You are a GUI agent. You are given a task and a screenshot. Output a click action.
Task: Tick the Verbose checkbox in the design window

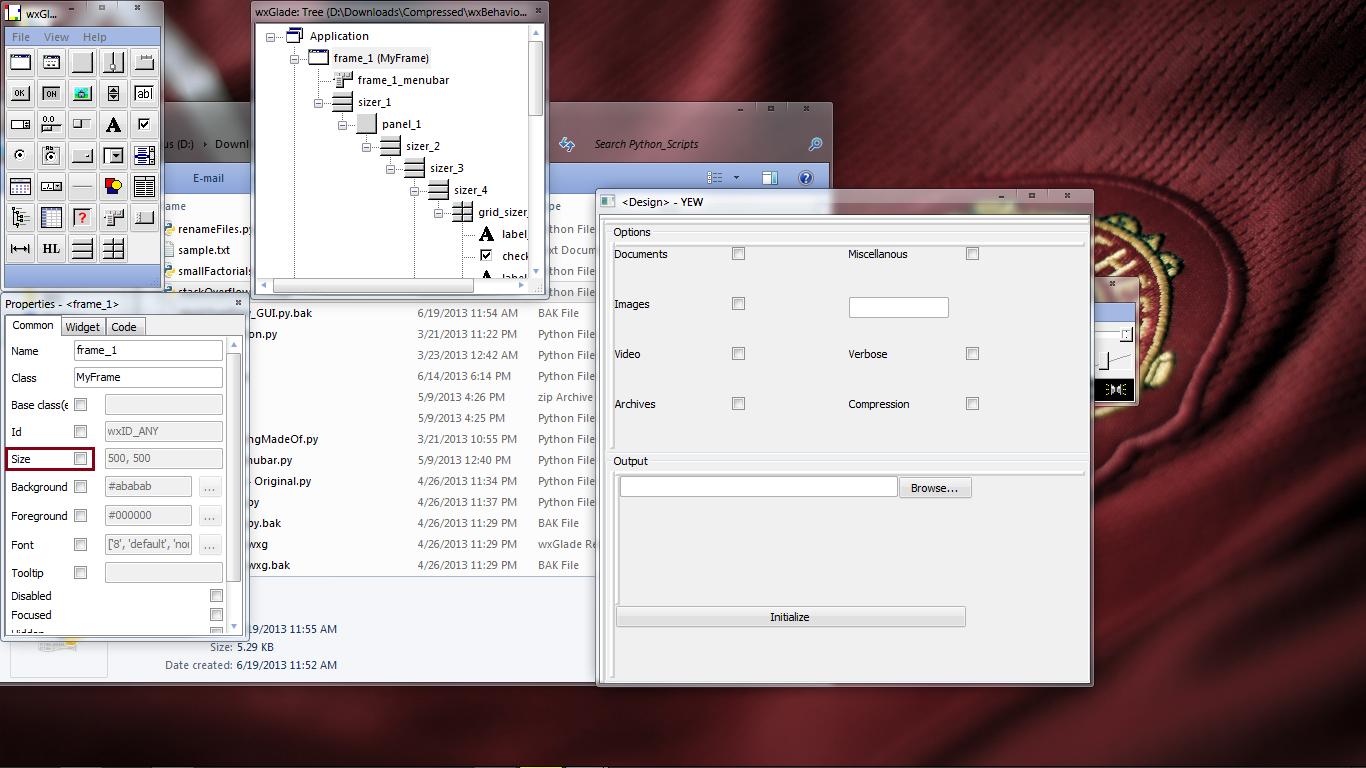tap(972, 354)
